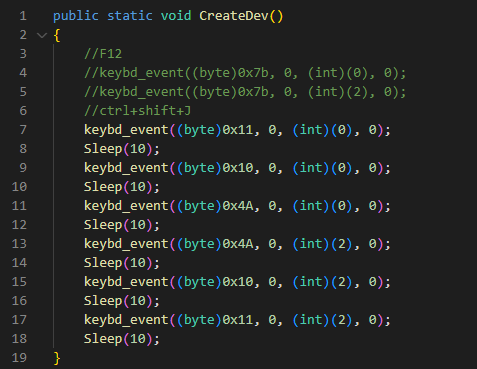
Task: Click the 0x11 value on line 7
Action: (238, 130)
